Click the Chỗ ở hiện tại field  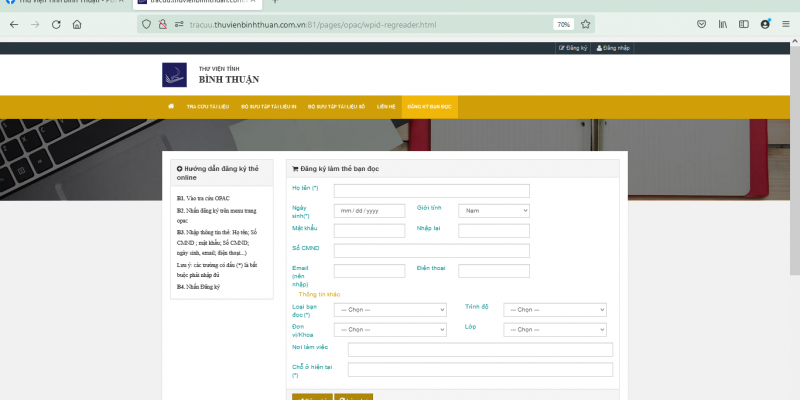point(480,369)
